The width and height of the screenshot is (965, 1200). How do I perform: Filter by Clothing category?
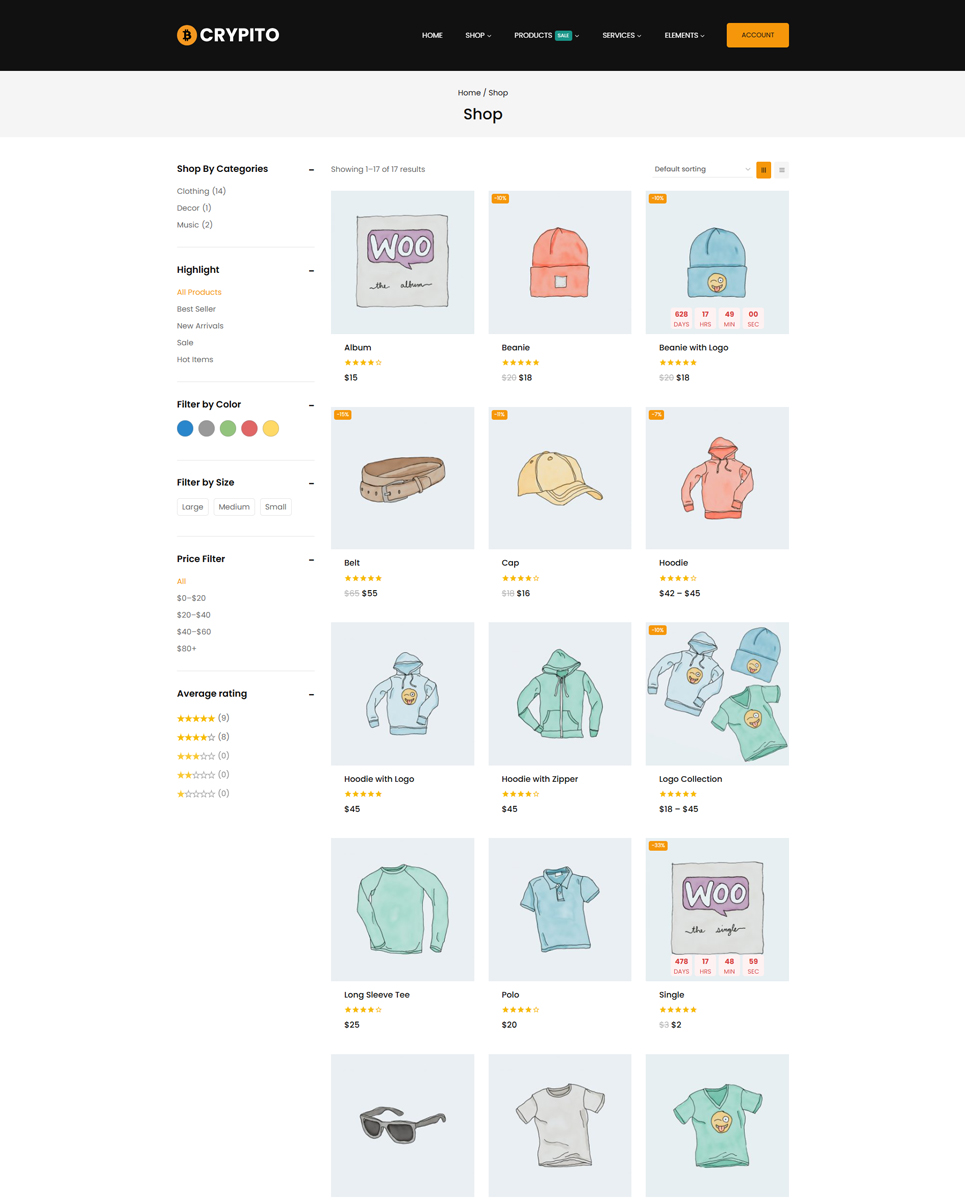coord(201,191)
